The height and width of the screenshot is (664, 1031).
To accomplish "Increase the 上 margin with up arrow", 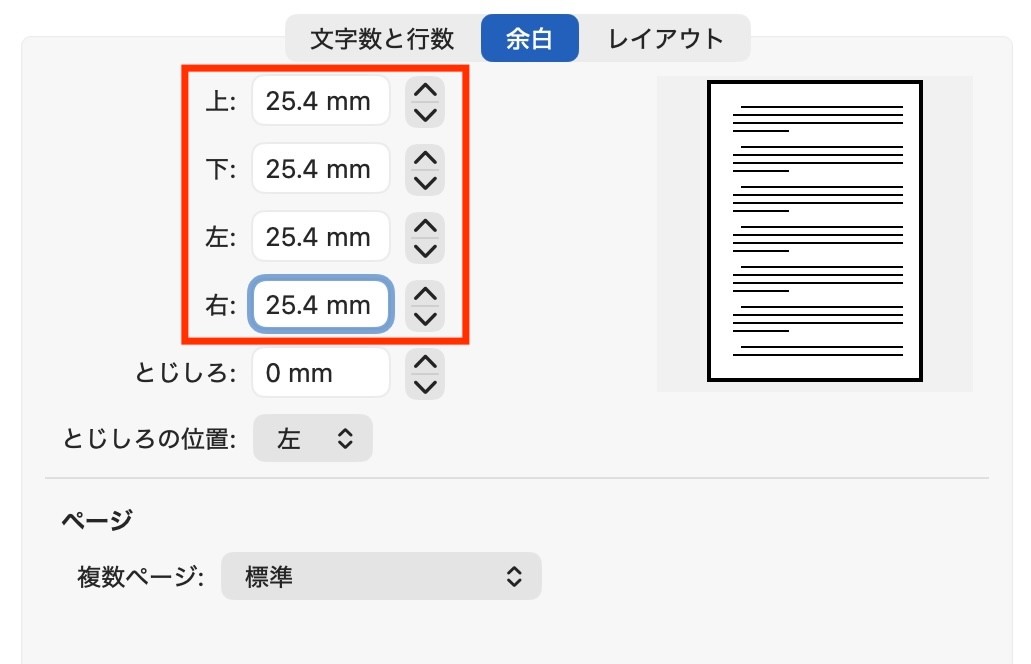I will click(425, 89).
